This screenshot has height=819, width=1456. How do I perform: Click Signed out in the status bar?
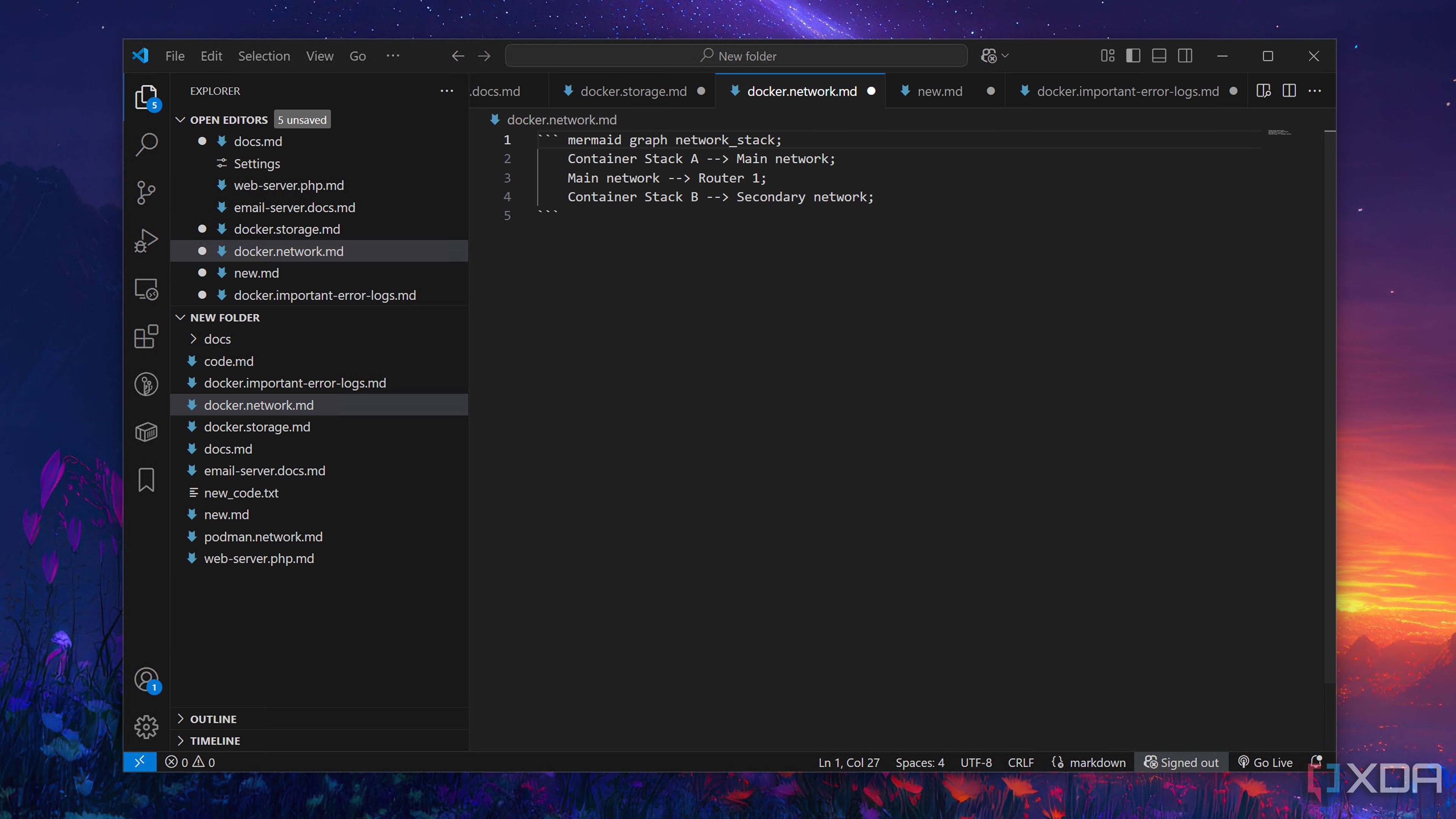(x=1181, y=763)
